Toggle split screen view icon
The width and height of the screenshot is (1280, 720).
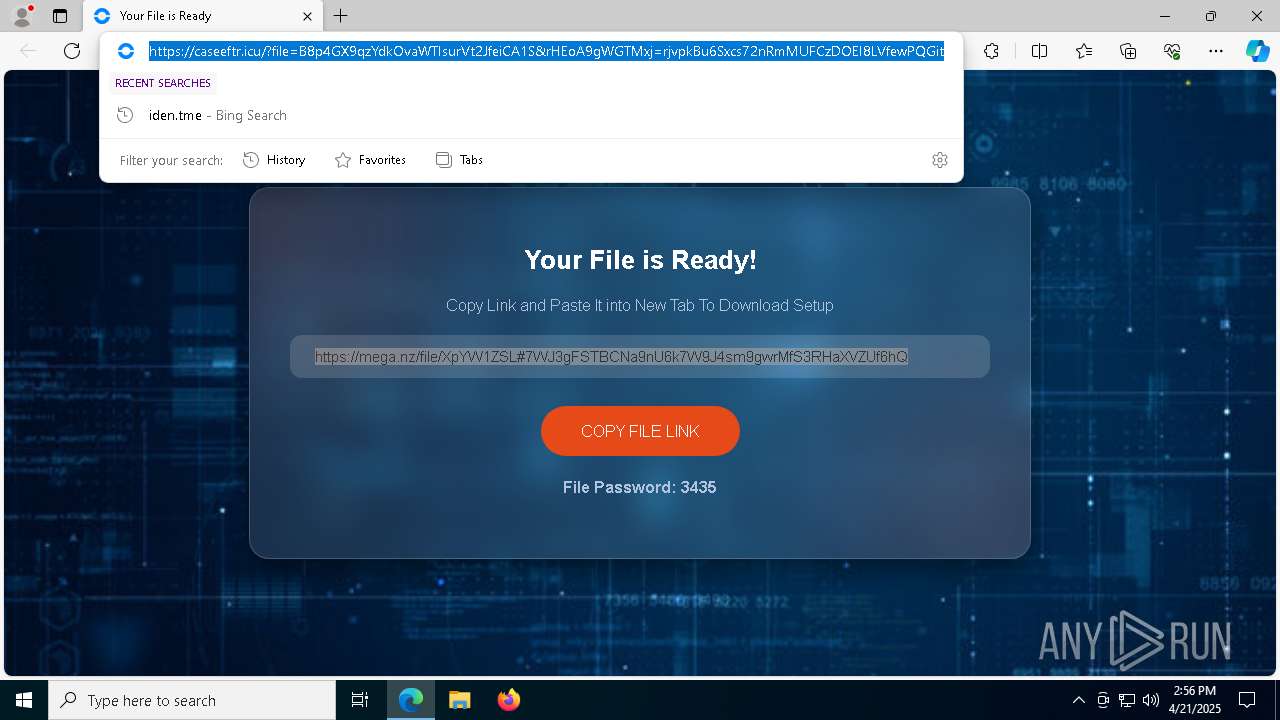tap(1039, 51)
